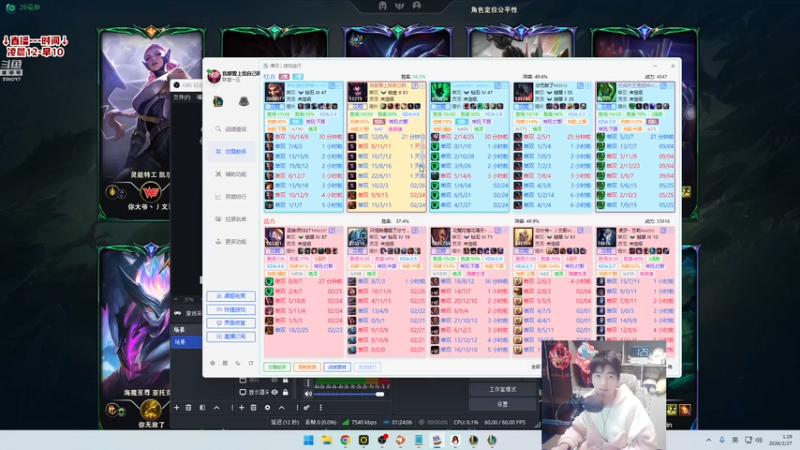Select the 18/2/25 match row in the first blue team card
The image size is (800, 450).
pos(304,330)
